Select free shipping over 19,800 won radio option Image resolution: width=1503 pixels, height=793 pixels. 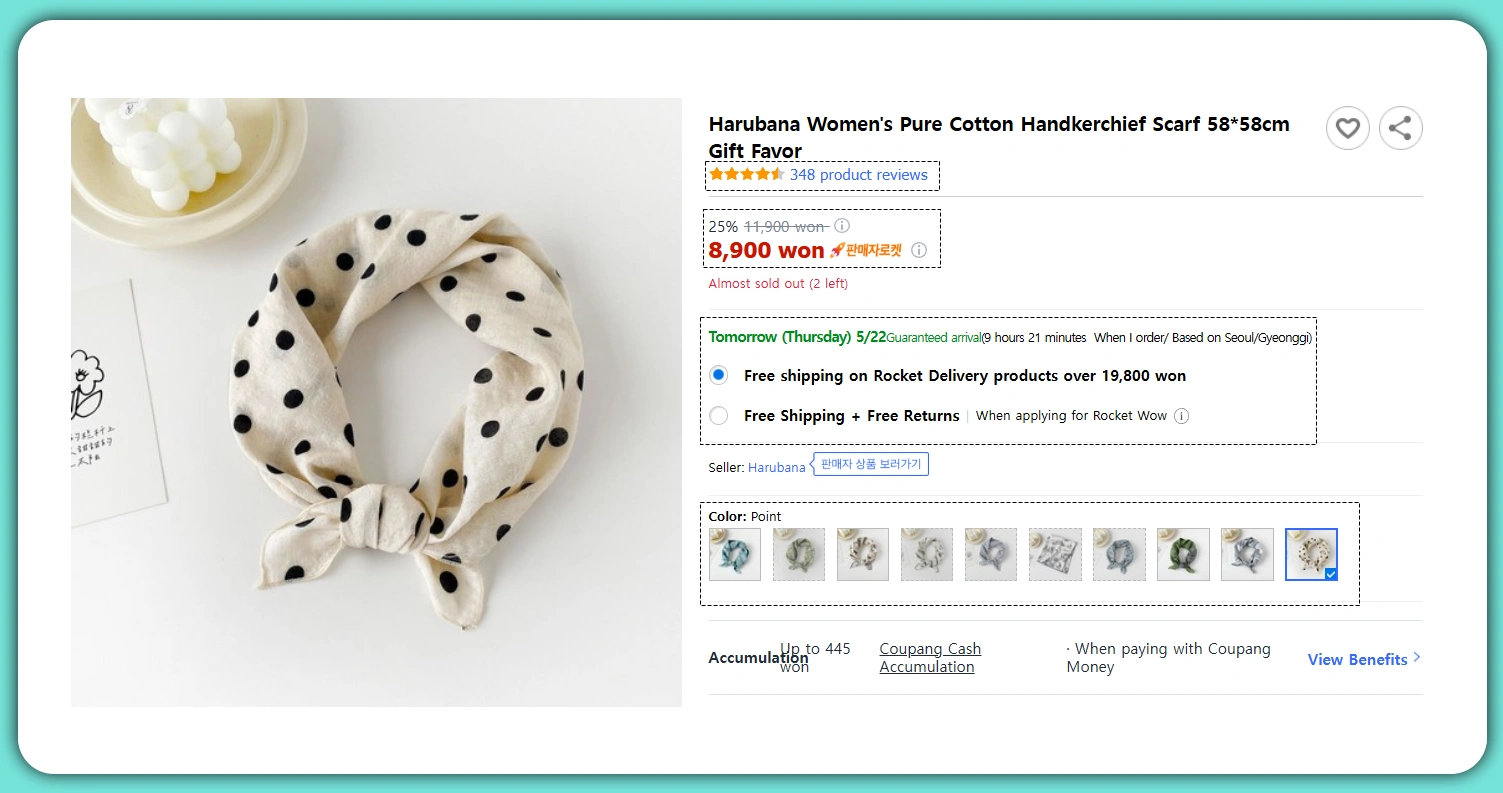[x=718, y=376]
